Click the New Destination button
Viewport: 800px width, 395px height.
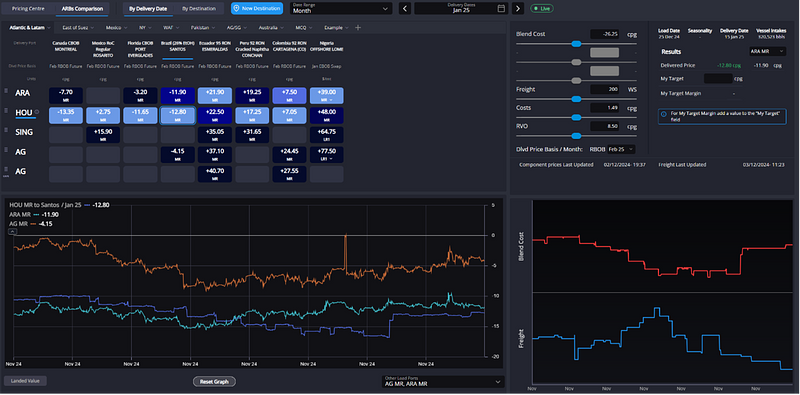coord(257,8)
